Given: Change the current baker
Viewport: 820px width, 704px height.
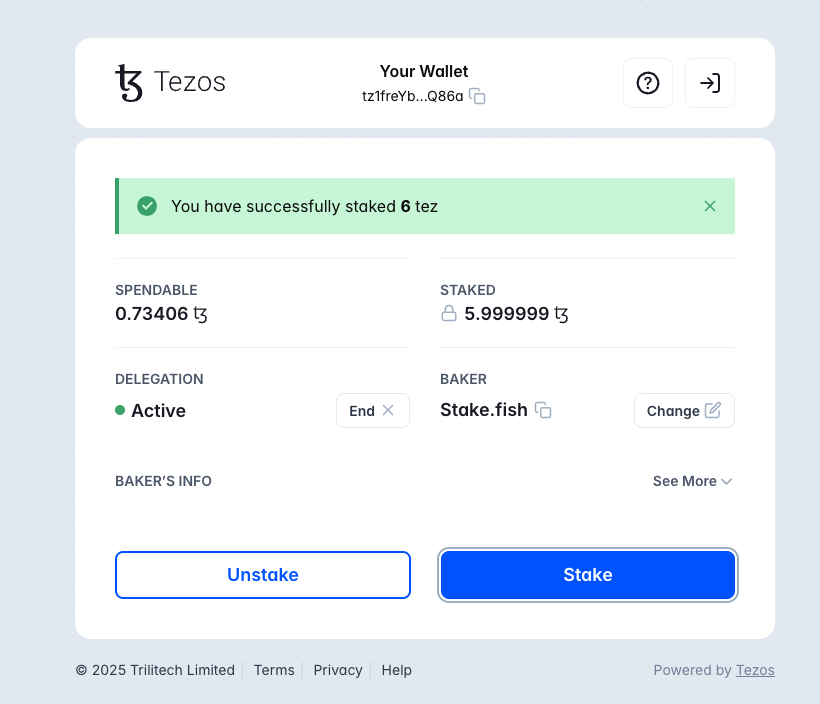Looking at the screenshot, I should pyautogui.click(x=684, y=410).
